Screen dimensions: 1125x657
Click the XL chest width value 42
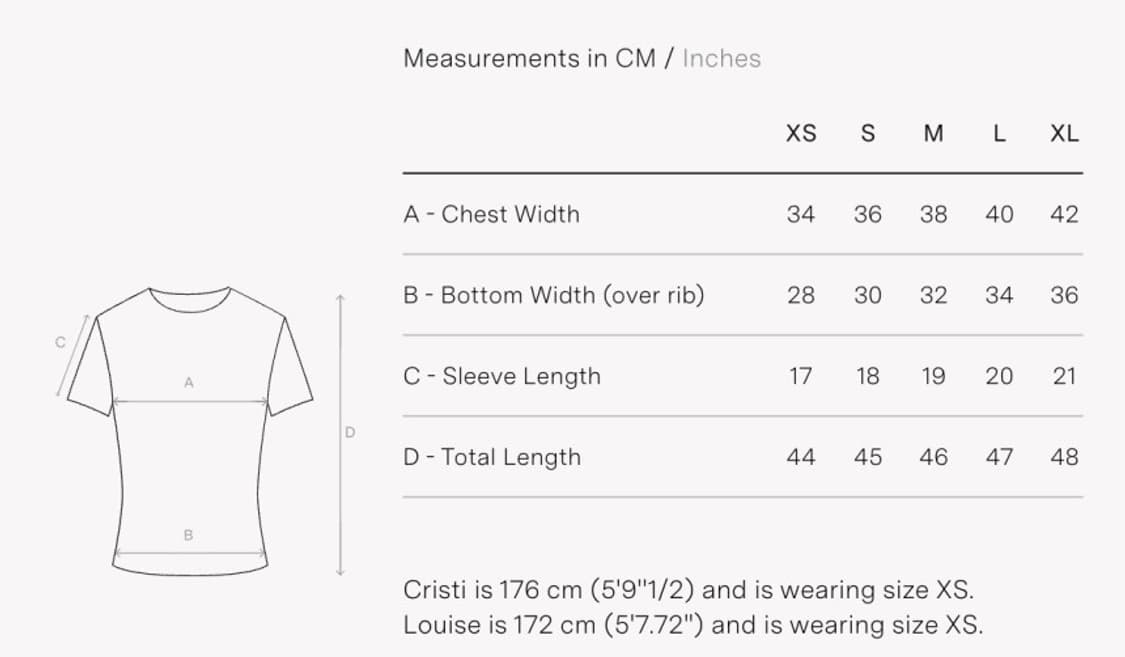1065,214
